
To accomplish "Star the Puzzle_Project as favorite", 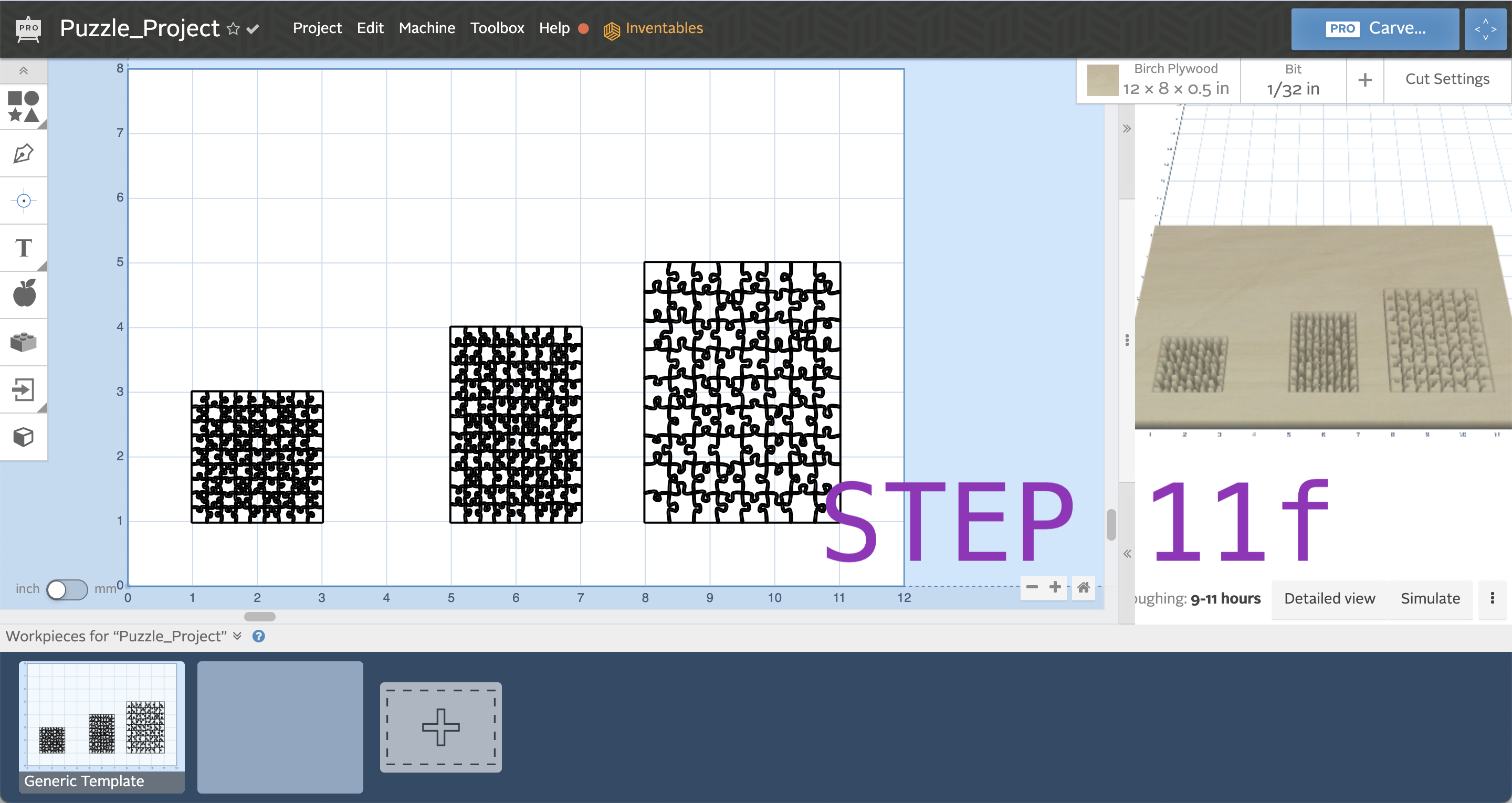I will pyautogui.click(x=233, y=28).
